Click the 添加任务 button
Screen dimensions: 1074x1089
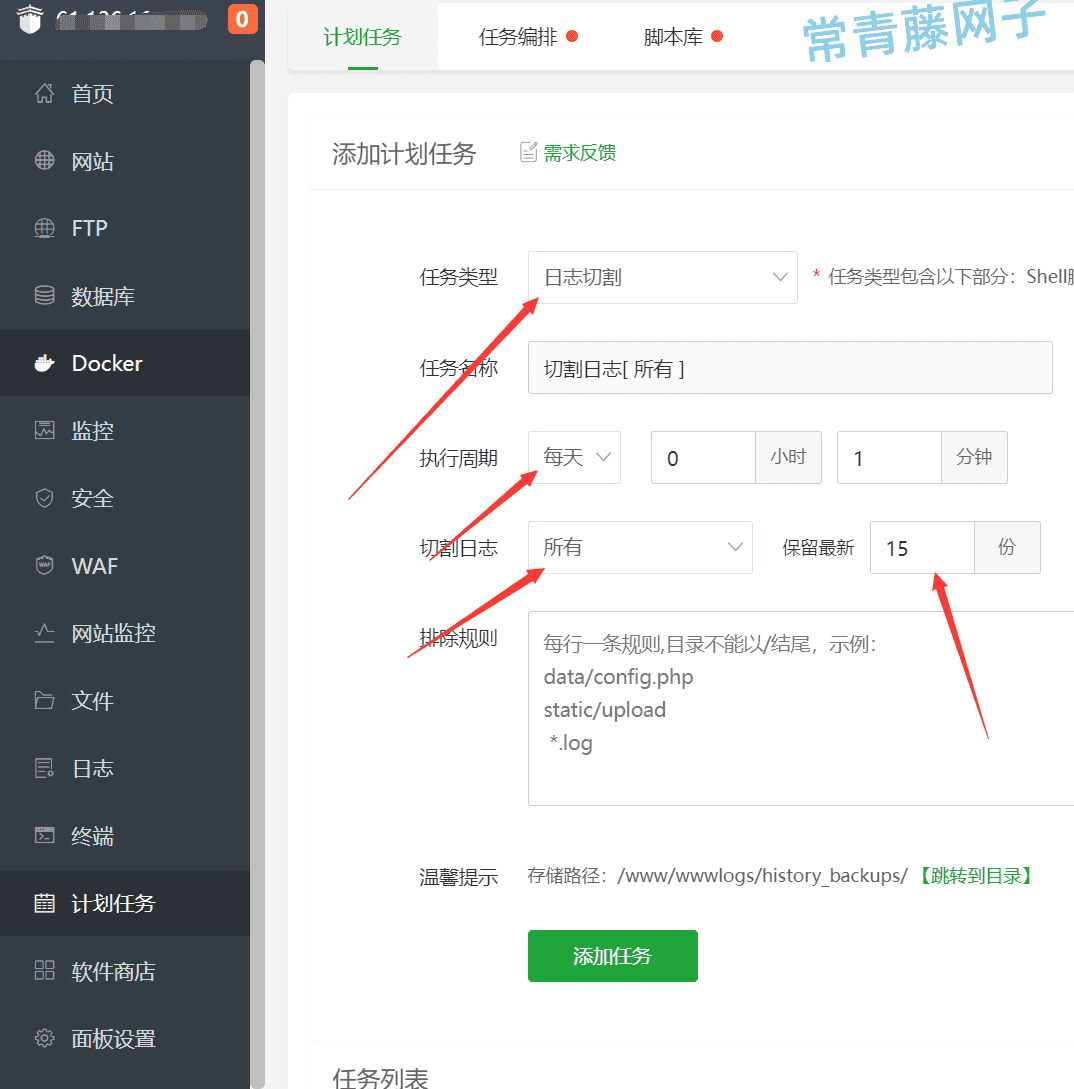(612, 955)
